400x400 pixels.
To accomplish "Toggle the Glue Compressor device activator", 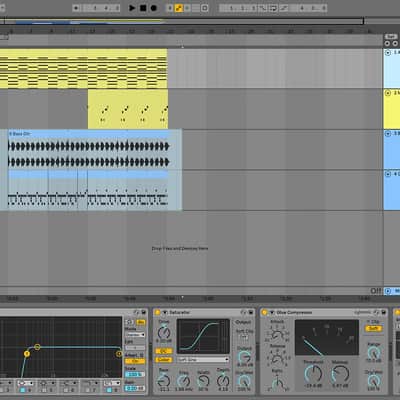I will [x=265, y=312].
